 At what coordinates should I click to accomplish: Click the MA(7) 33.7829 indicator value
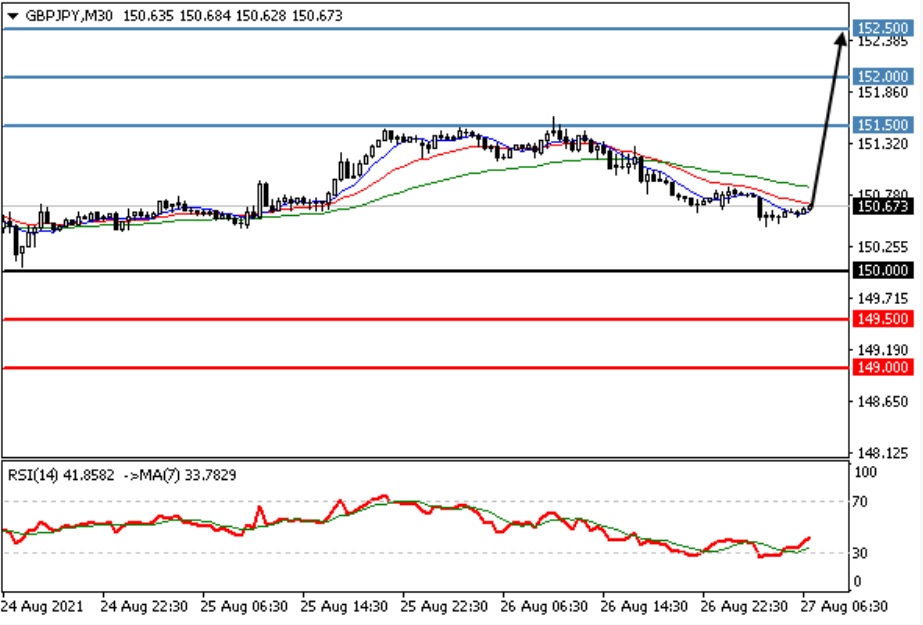[187, 475]
